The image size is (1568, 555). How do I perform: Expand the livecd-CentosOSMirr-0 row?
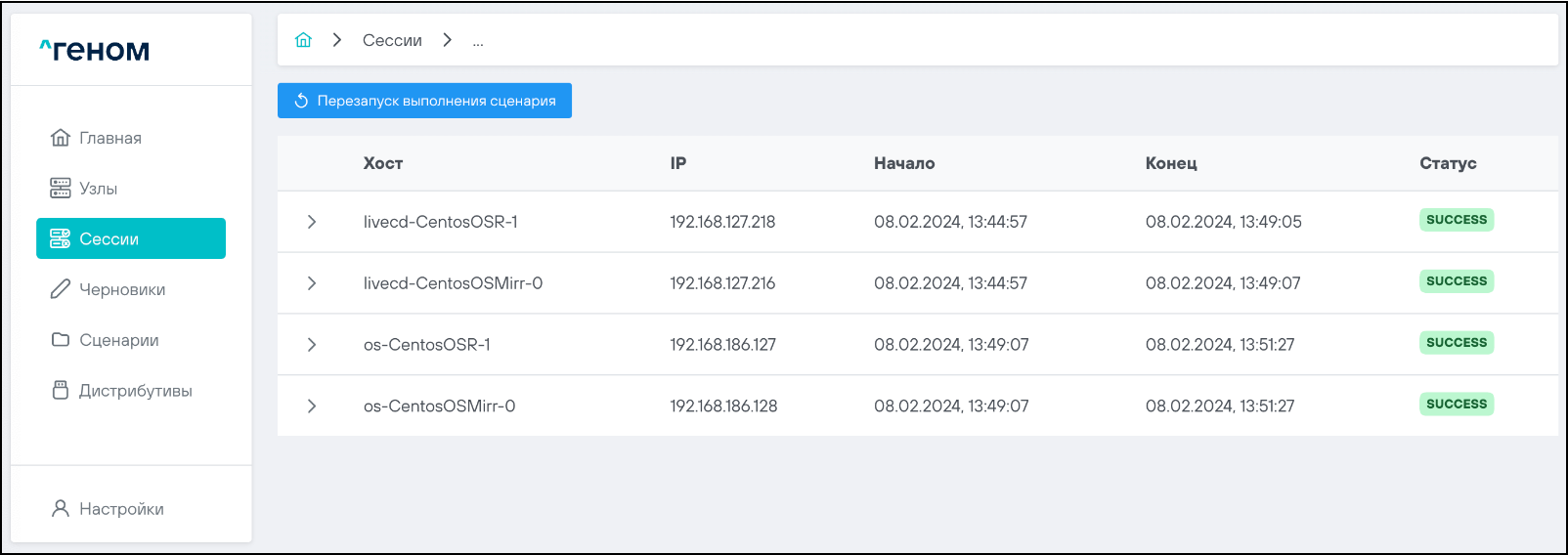[x=312, y=283]
